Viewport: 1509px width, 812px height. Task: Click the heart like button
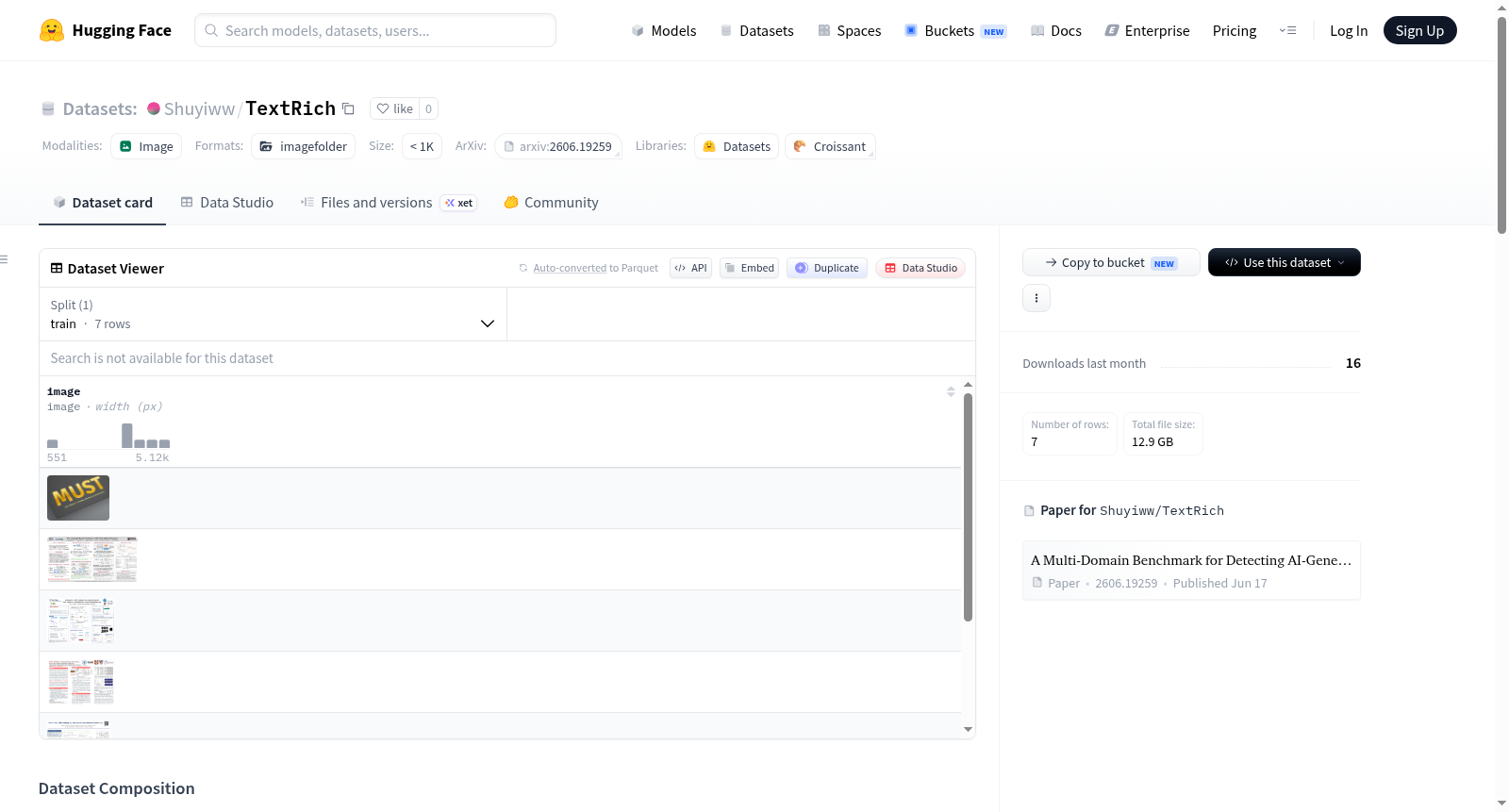pos(394,108)
